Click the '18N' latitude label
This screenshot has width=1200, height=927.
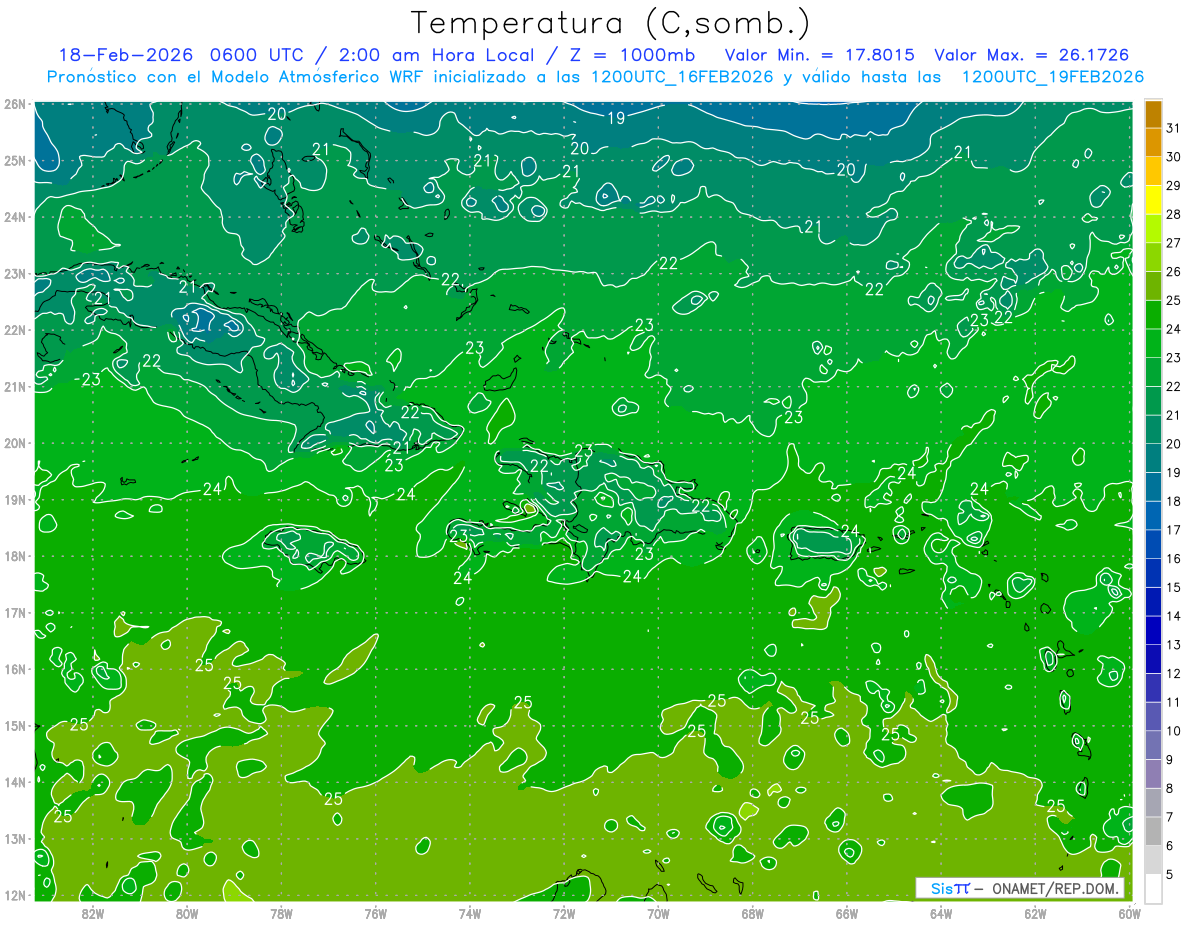point(15,555)
